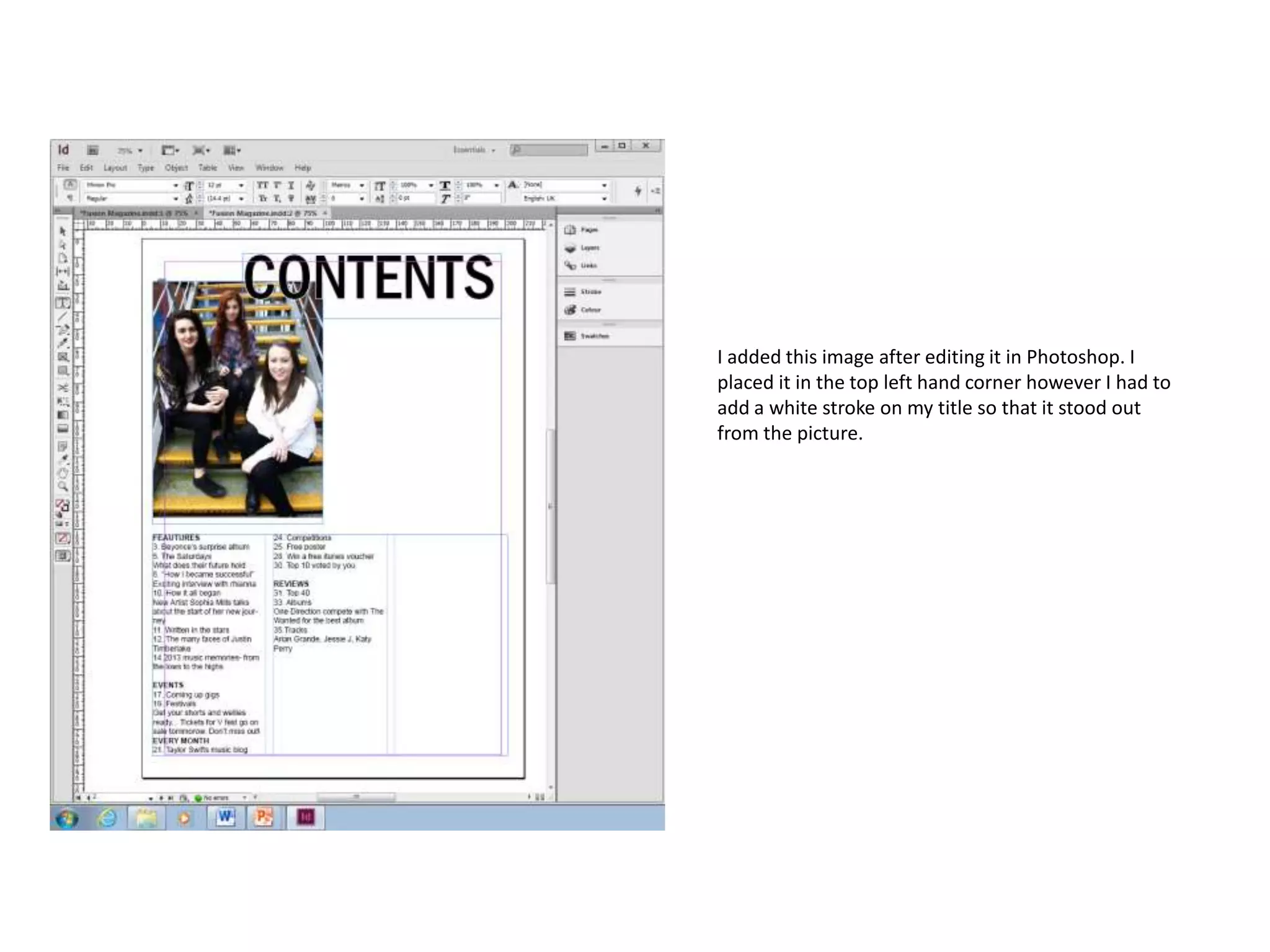Open Microsoft Word from the taskbar

coord(225,818)
